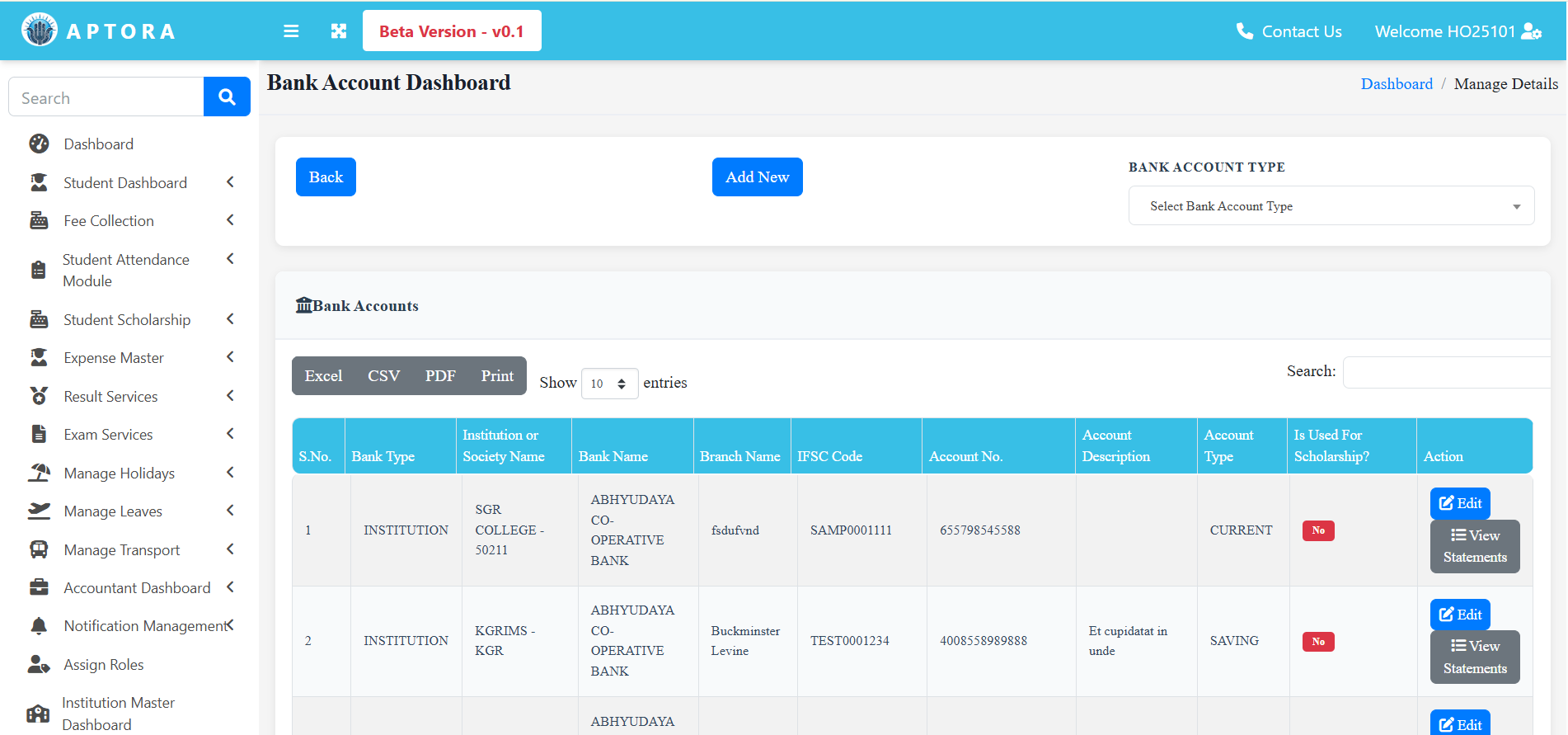Screen dimensions: 1568x735
Task: View Statements for the KGRIMS - KGR row
Action: point(1475,657)
